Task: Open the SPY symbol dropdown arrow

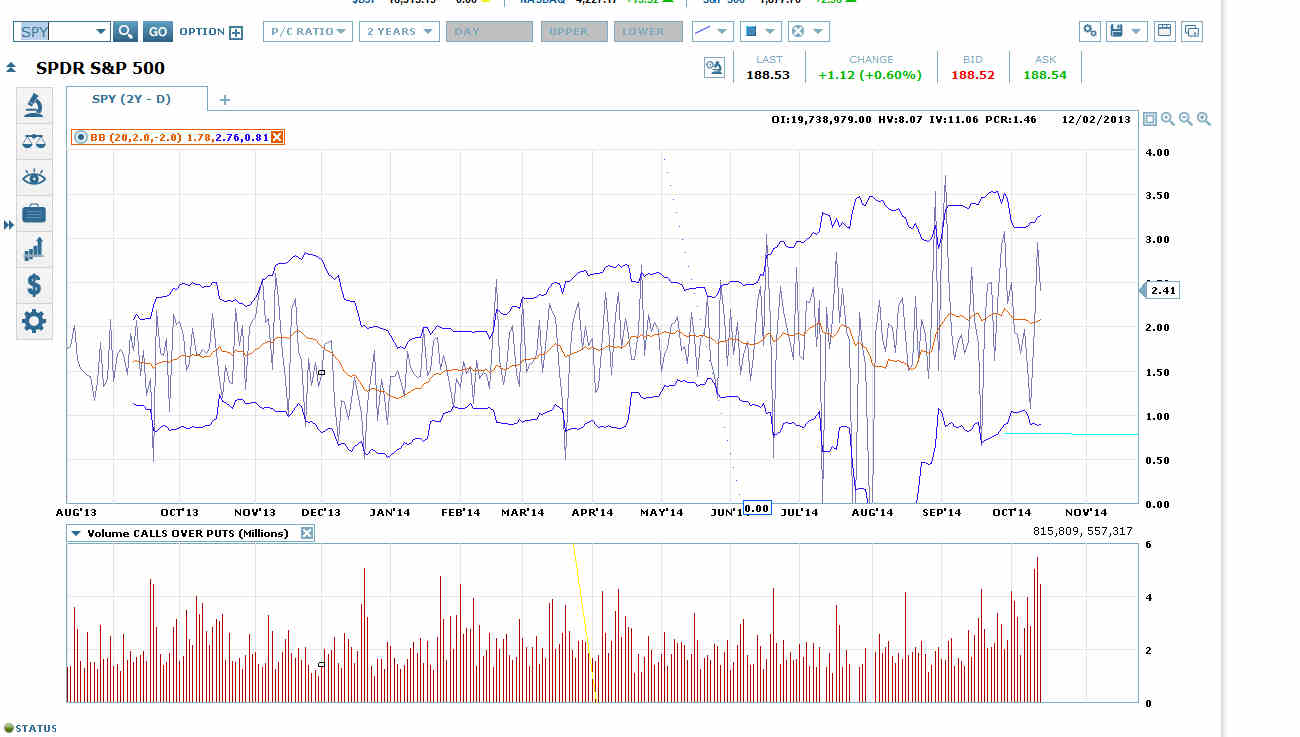Action: tap(100, 32)
